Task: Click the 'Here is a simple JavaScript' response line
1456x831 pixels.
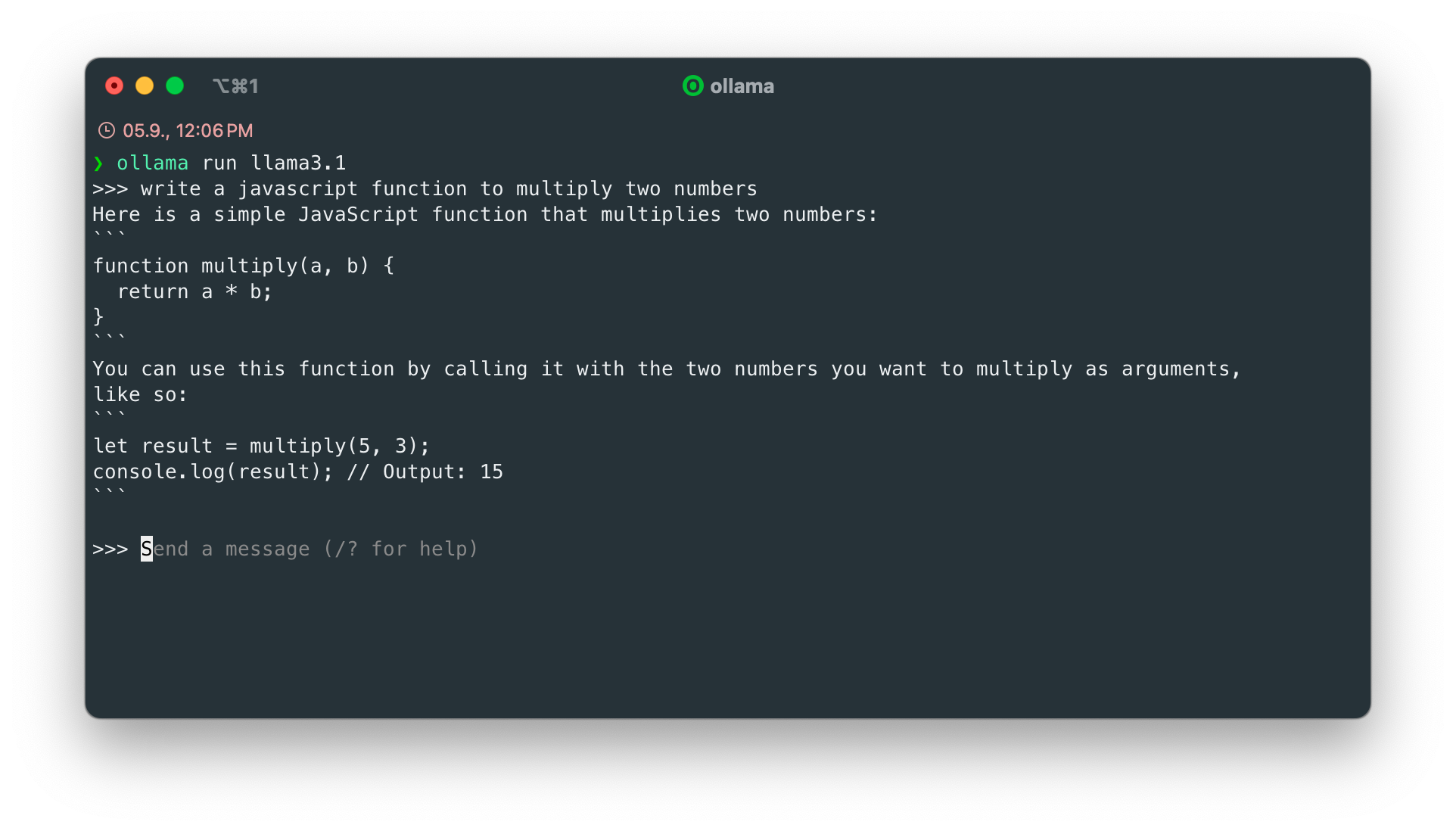Action: (x=485, y=214)
